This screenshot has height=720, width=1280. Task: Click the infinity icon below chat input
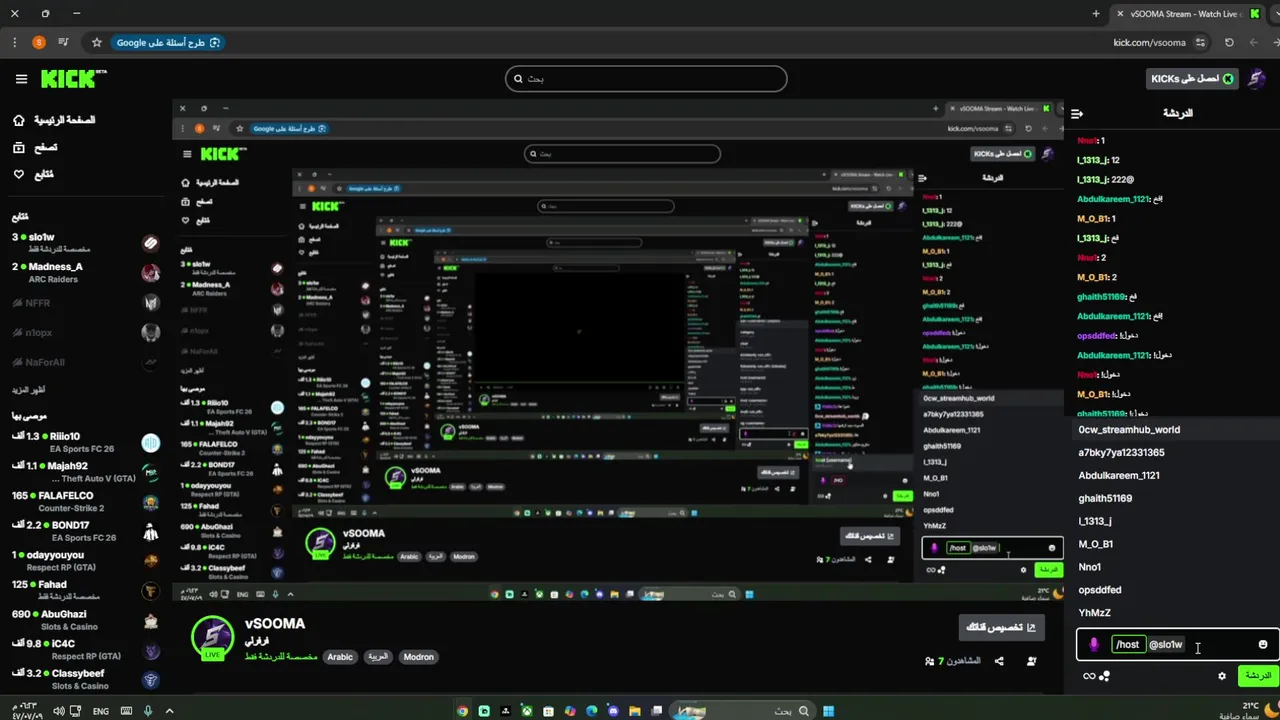click(x=1088, y=676)
